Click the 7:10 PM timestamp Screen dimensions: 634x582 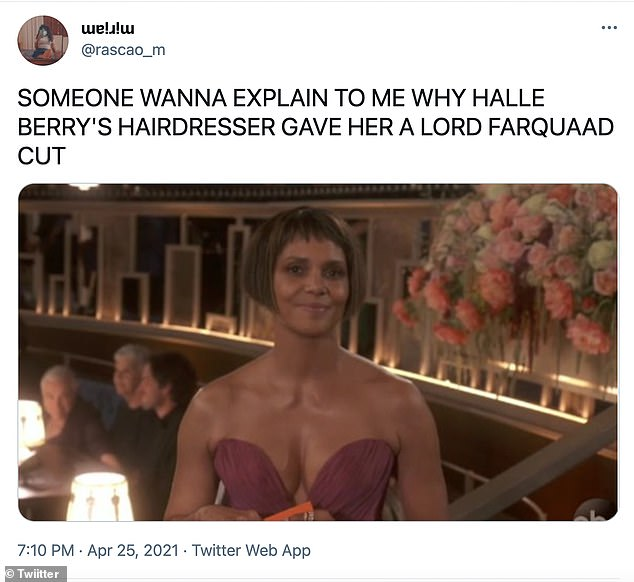pyautogui.click(x=46, y=550)
